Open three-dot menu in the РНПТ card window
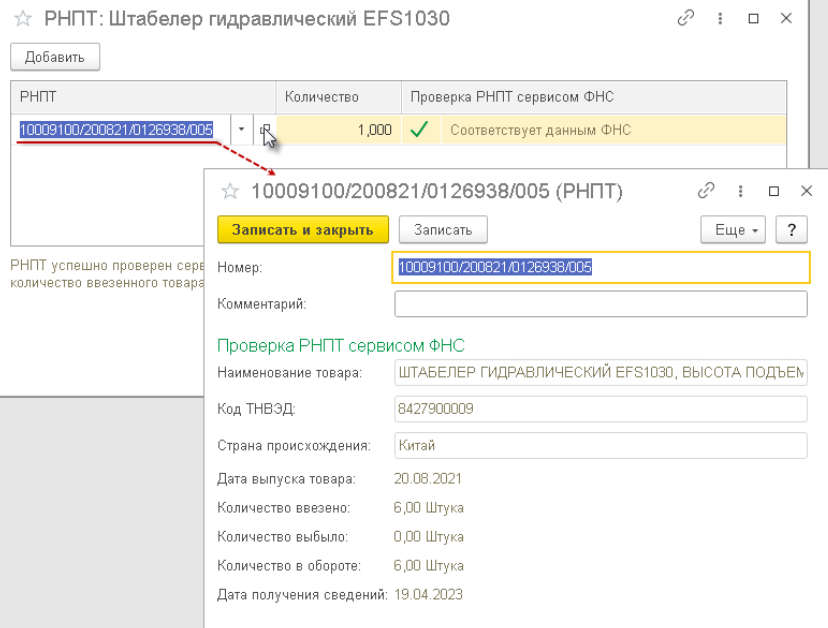 pyautogui.click(x=740, y=191)
